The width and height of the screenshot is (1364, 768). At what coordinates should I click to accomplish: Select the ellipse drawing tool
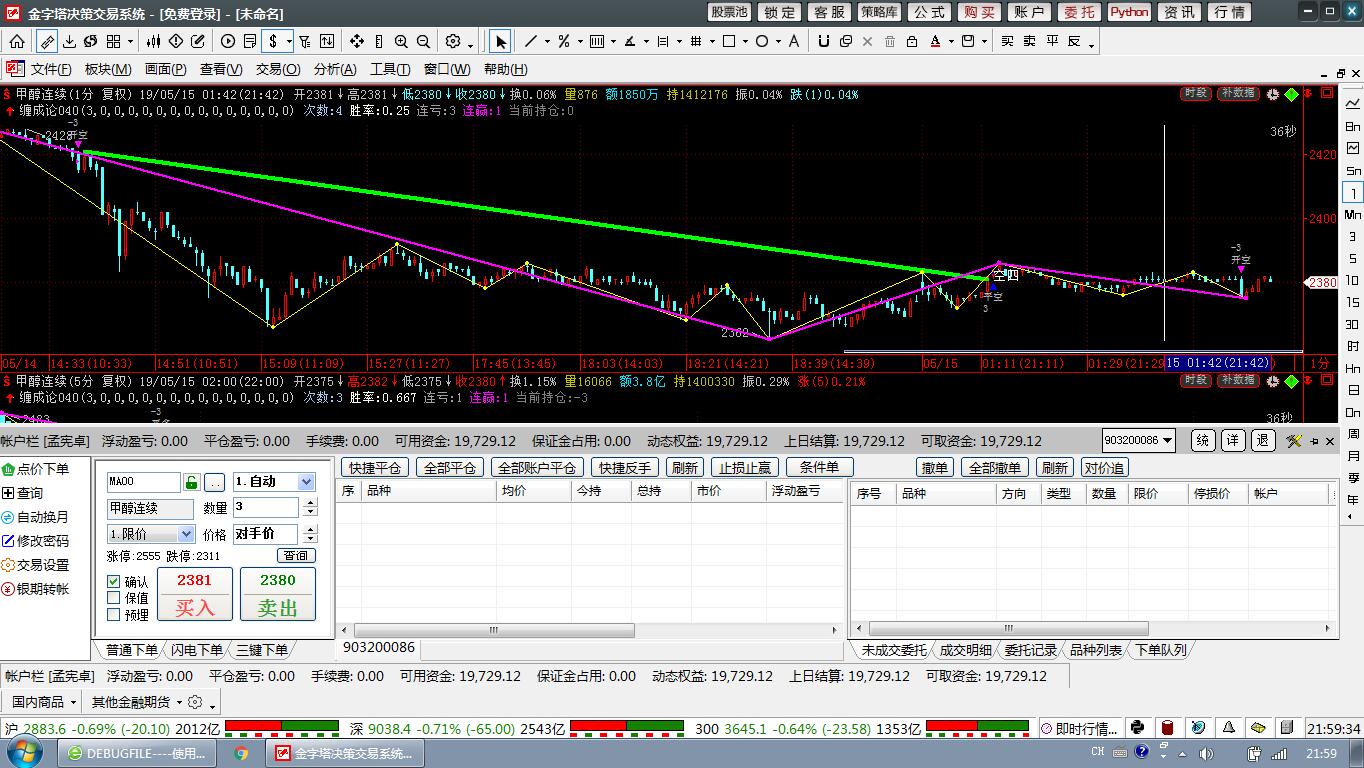point(762,41)
